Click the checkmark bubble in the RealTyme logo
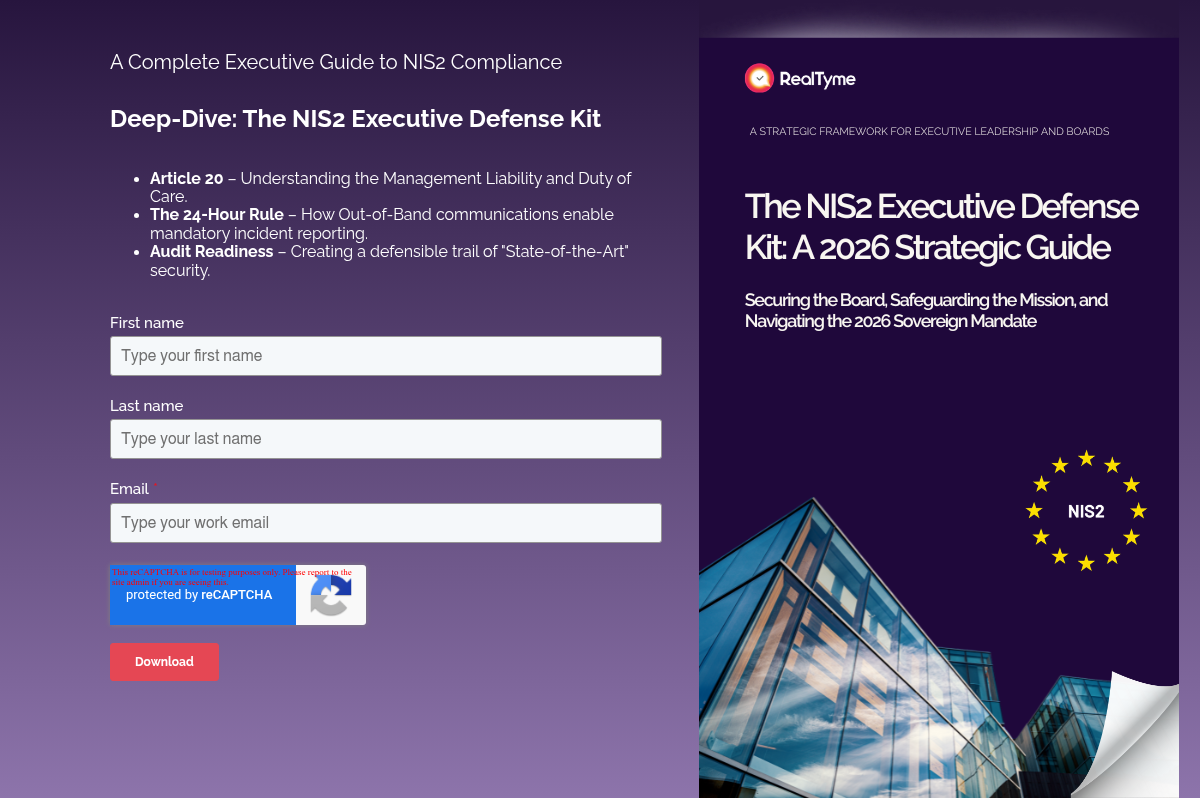This screenshot has height=798, width=1200. click(x=759, y=78)
